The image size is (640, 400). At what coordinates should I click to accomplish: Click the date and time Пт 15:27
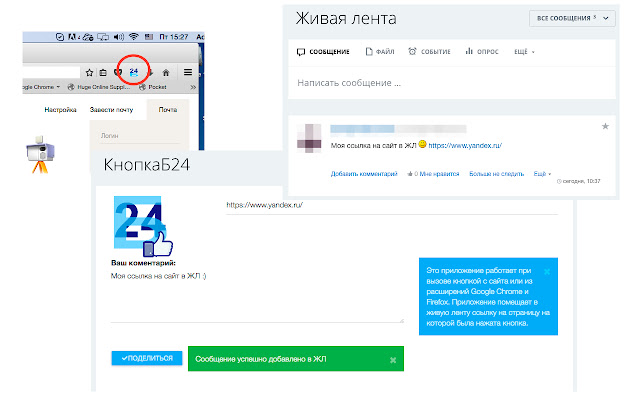(x=174, y=37)
